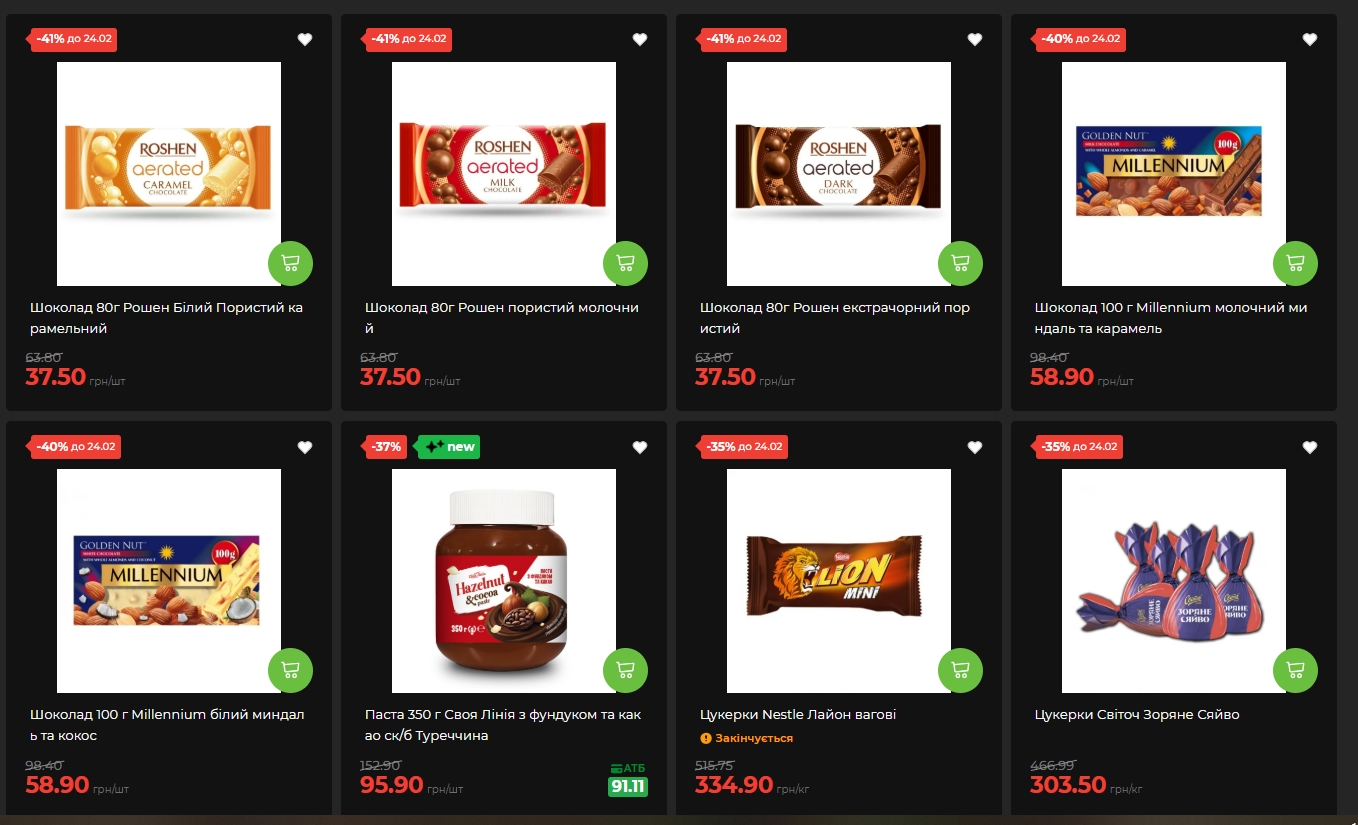
Task: Add Roshen white caramel aerated chocolate to cart
Action: tap(290, 263)
